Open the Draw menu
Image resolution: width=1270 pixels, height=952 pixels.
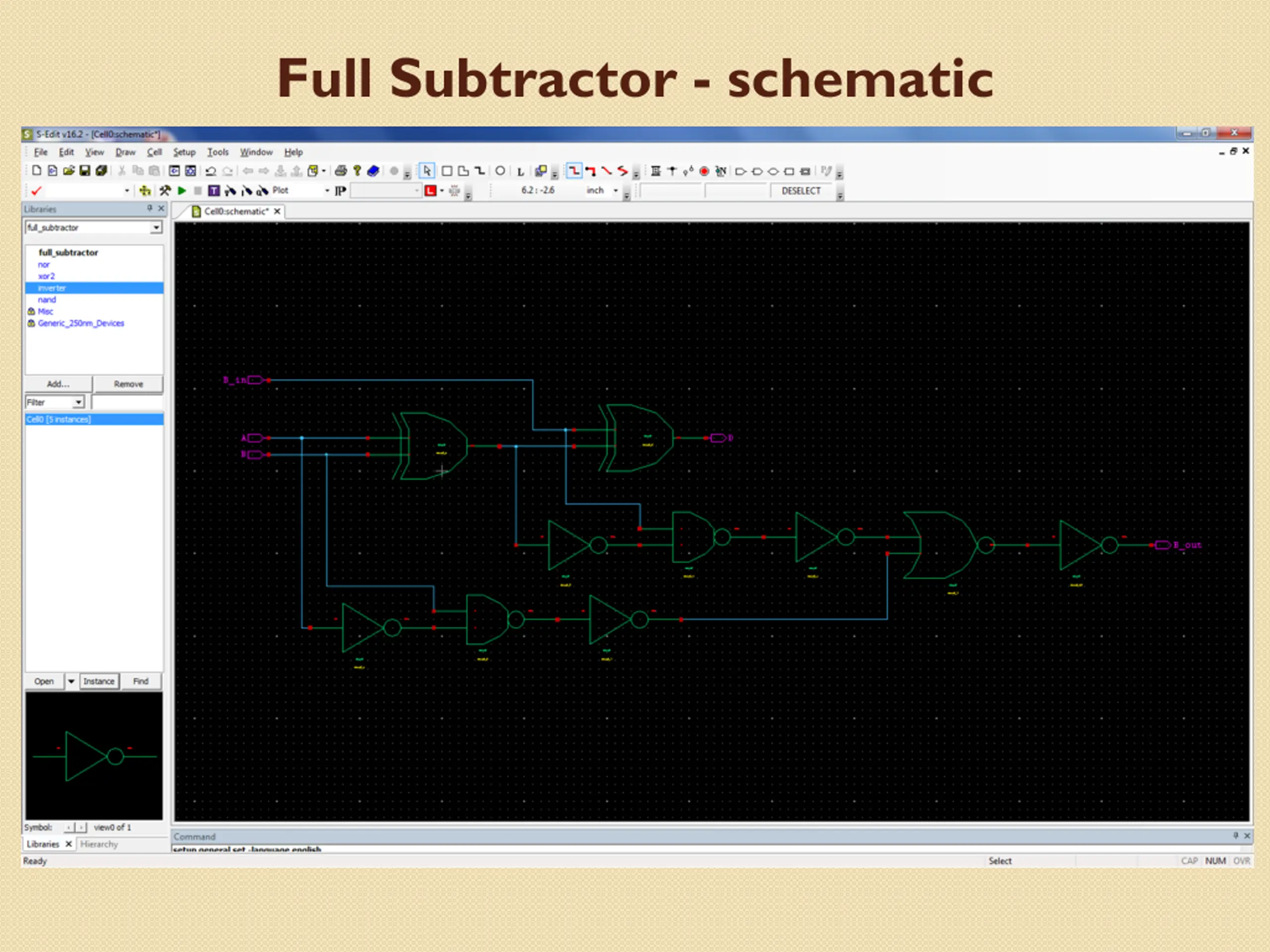tap(125, 152)
